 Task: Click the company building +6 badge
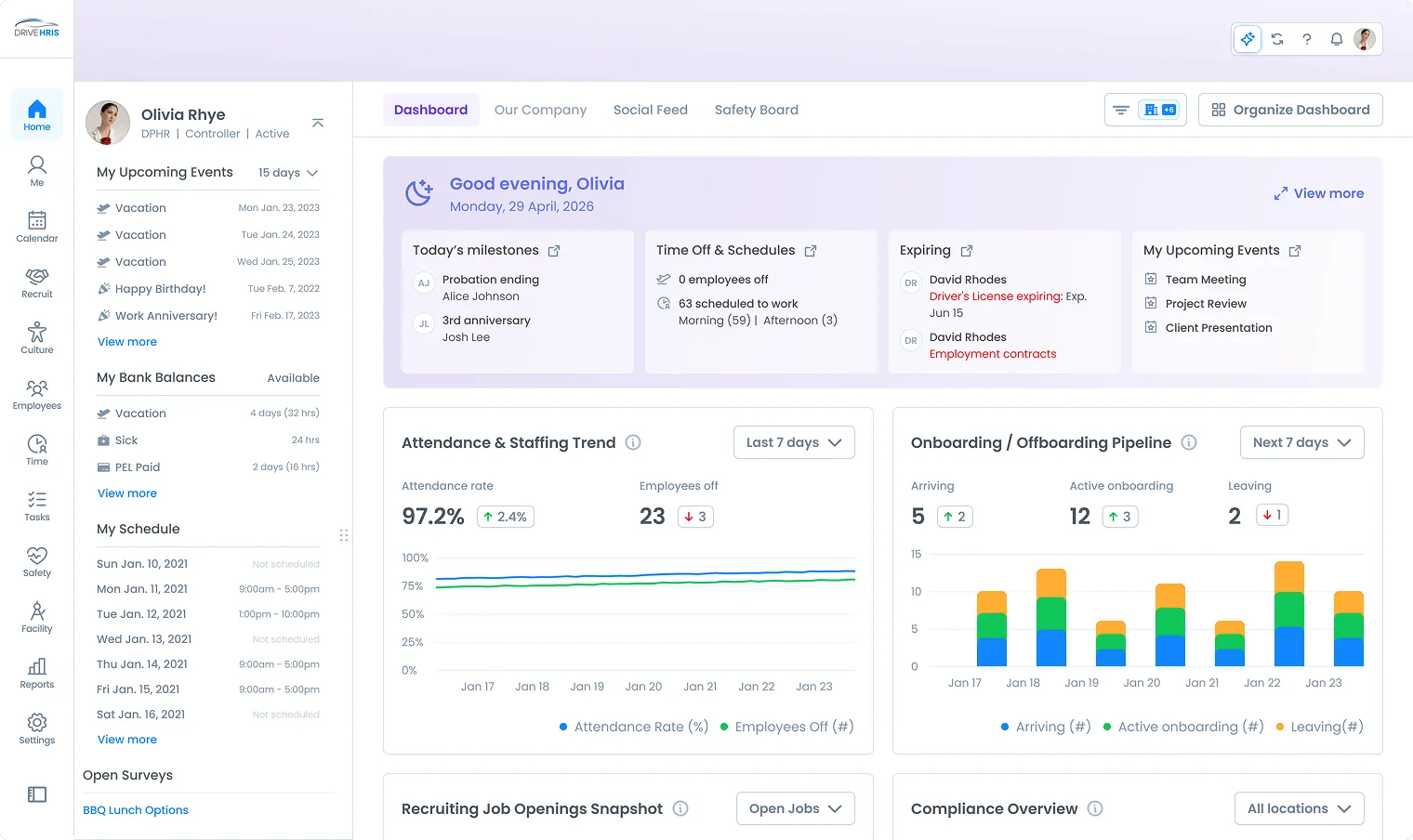pyautogui.click(x=1159, y=110)
